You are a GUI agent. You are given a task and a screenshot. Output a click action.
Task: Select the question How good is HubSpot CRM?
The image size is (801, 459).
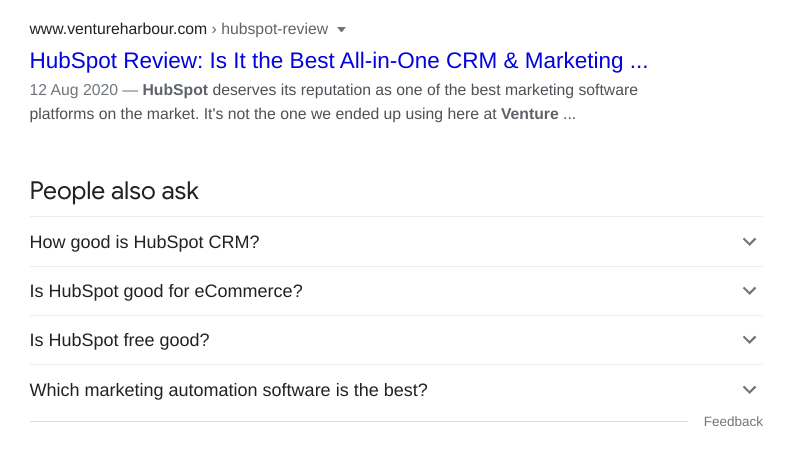145,242
